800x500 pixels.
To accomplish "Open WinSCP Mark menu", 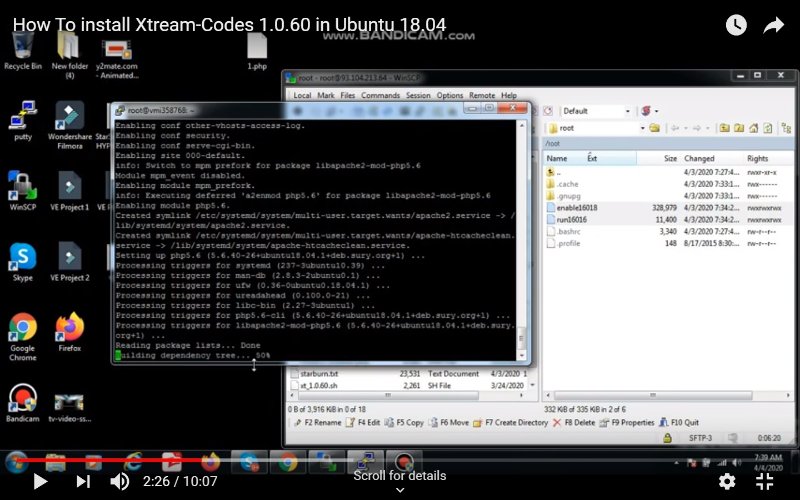I will pyautogui.click(x=326, y=95).
